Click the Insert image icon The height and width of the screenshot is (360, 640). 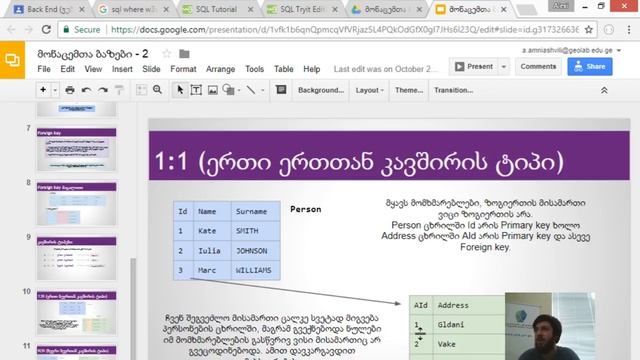click(x=213, y=90)
